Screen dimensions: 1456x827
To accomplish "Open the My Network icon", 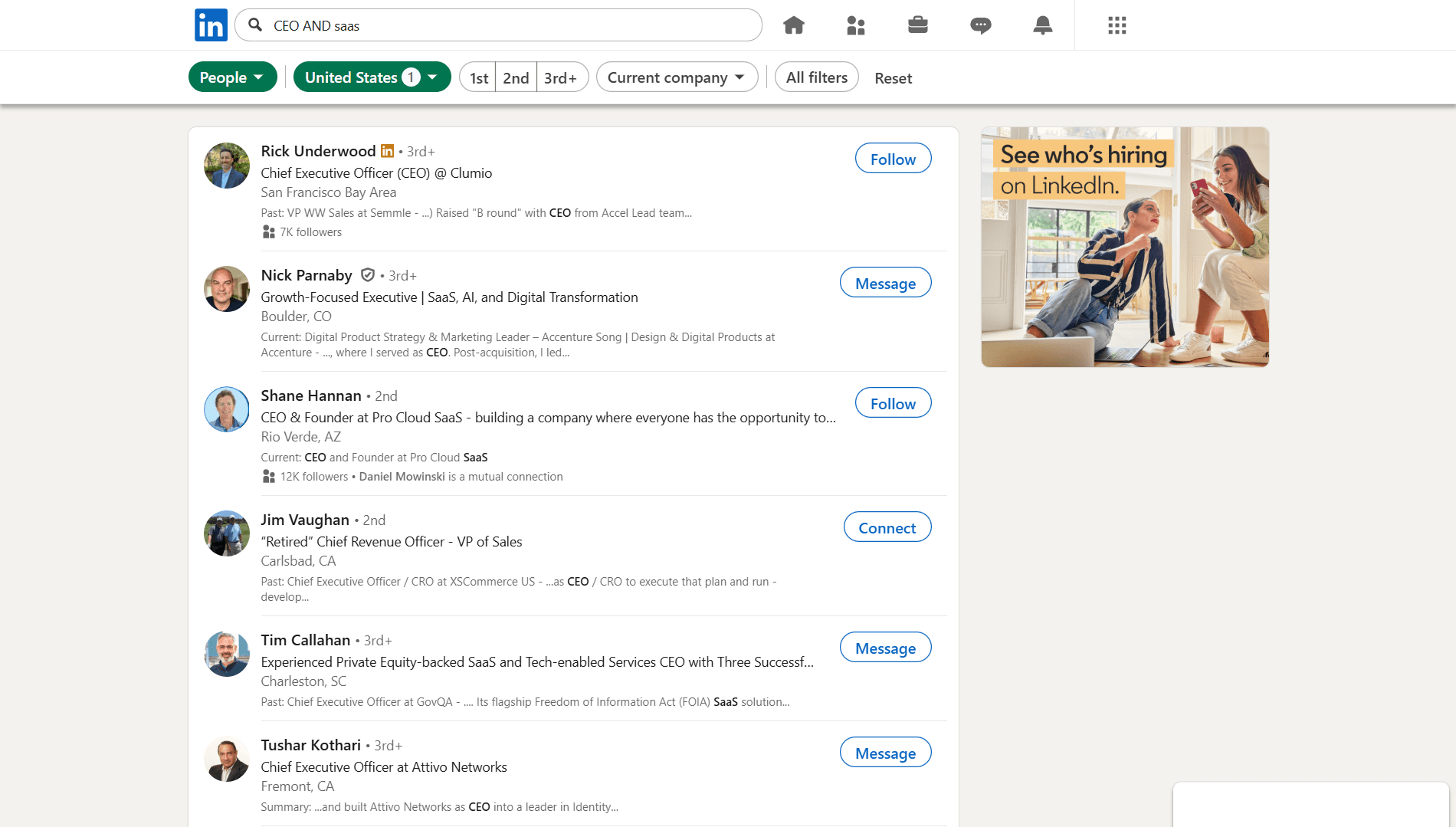I will coord(856,25).
